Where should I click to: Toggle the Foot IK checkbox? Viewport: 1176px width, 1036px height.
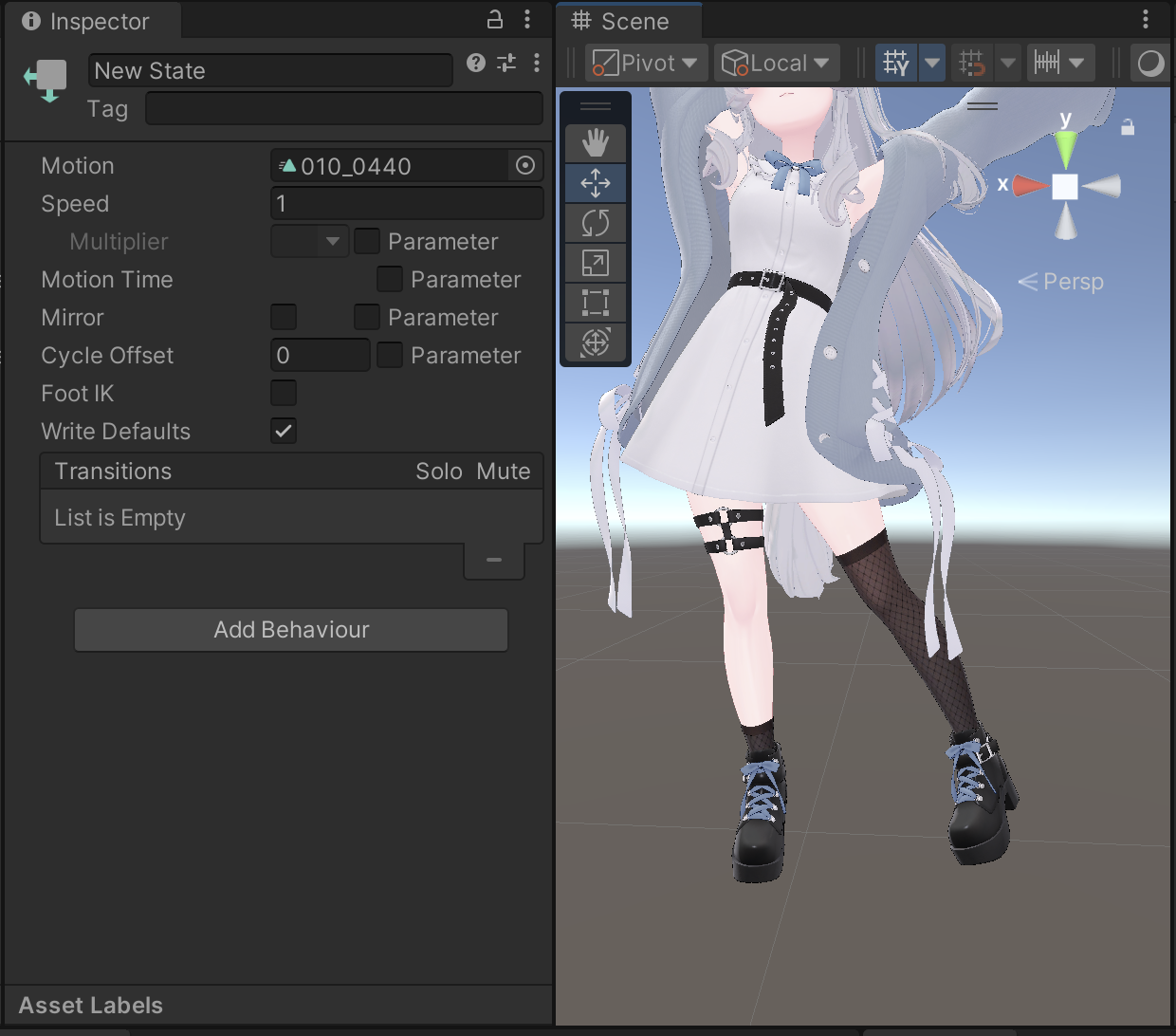[284, 393]
